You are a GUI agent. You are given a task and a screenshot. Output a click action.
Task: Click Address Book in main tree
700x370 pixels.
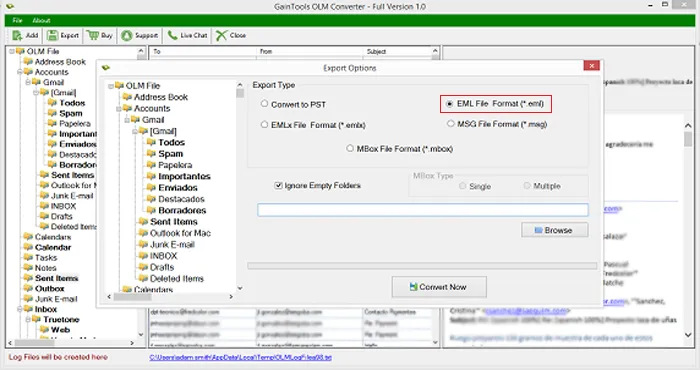click(x=60, y=62)
